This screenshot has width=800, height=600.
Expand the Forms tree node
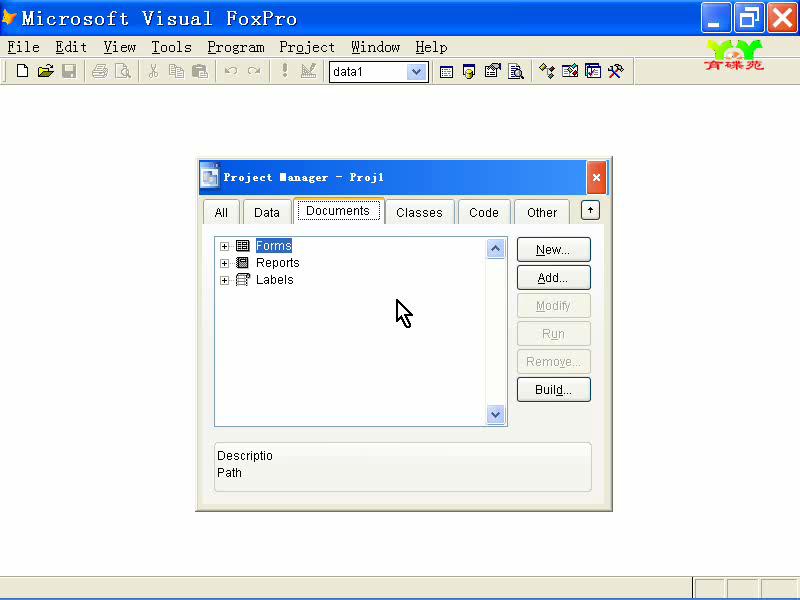224,246
